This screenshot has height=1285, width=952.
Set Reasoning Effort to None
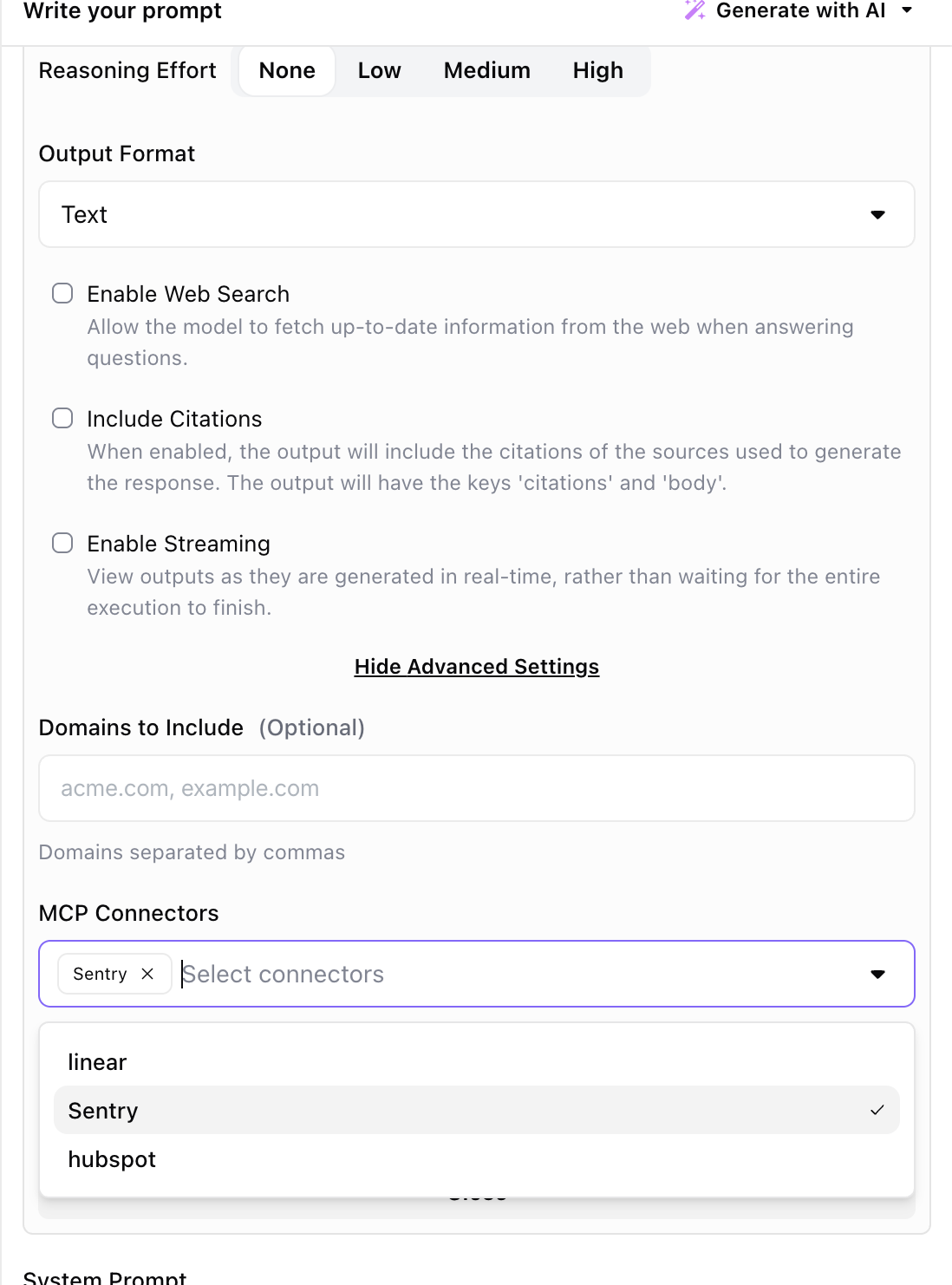pos(287,70)
